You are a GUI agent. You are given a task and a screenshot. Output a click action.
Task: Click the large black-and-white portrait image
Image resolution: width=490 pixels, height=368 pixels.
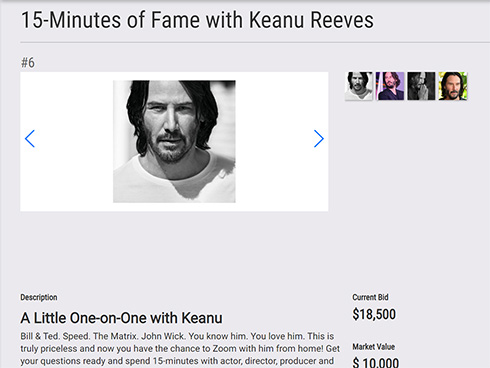[x=174, y=141]
